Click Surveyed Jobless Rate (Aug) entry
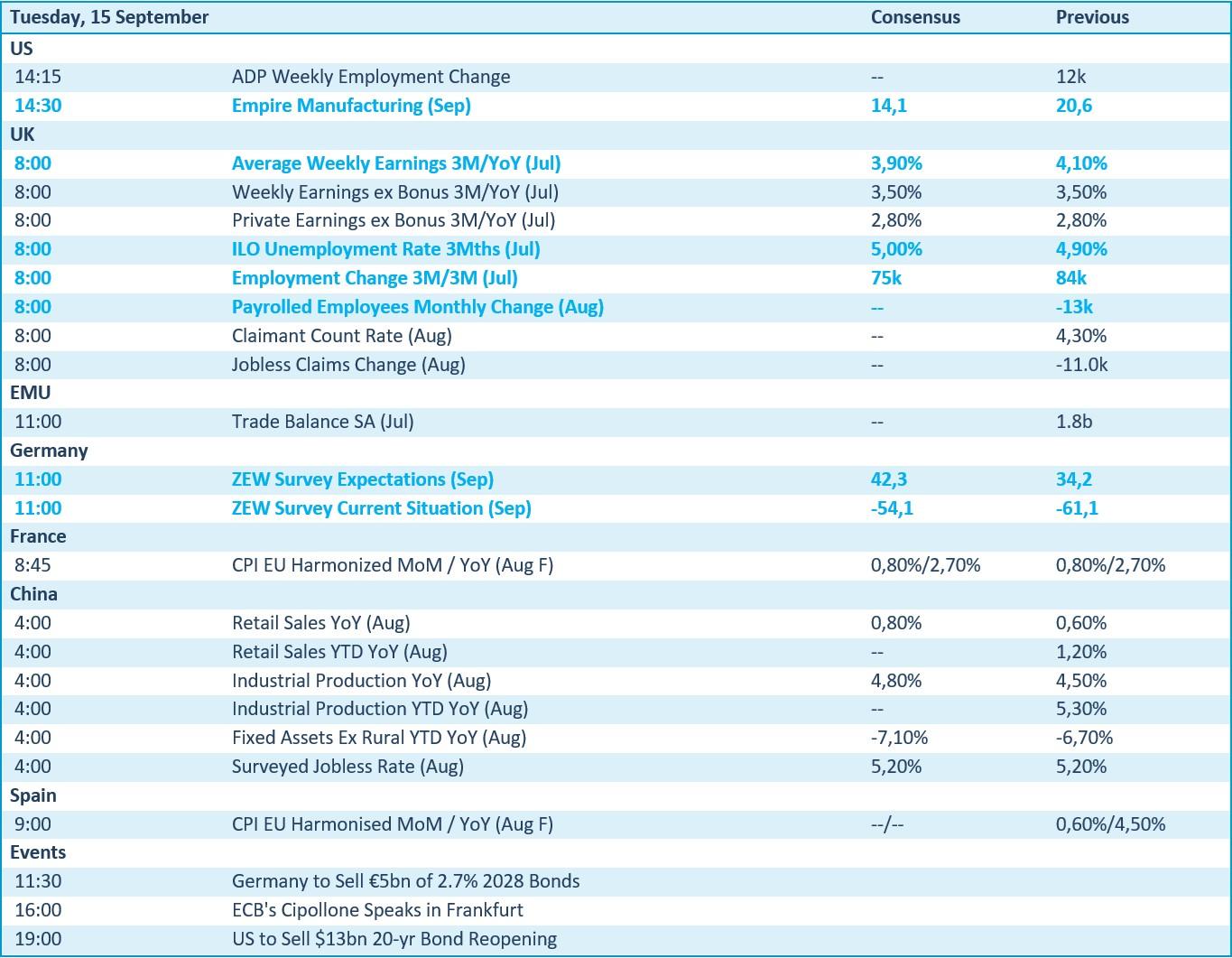1232x958 pixels. (x=347, y=767)
